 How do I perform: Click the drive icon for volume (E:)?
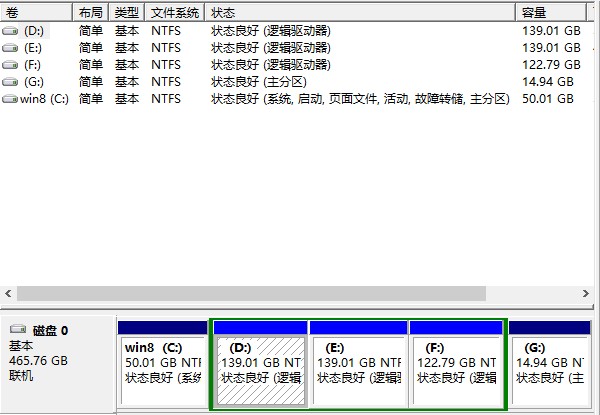10,48
